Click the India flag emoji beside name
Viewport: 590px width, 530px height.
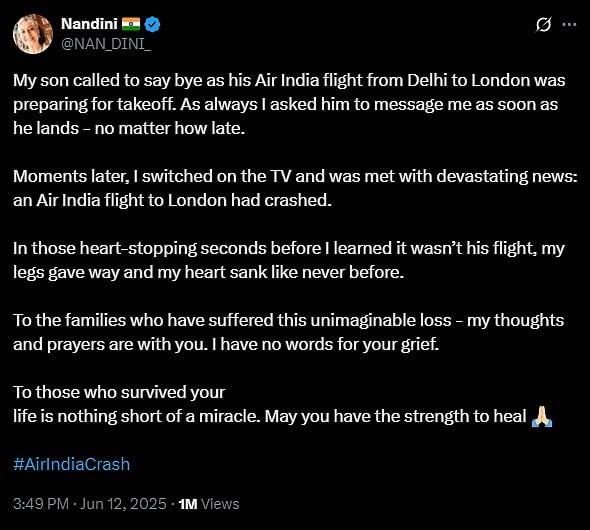131,24
